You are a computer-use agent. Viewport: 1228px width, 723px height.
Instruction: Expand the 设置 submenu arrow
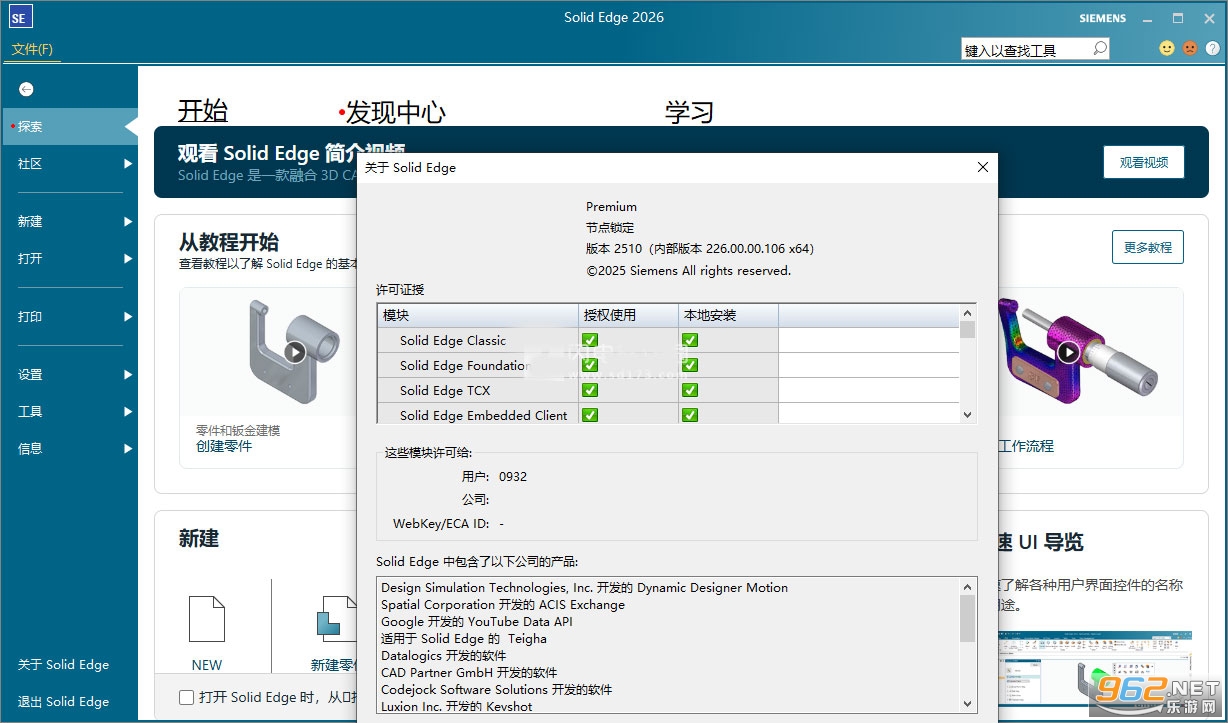point(128,374)
